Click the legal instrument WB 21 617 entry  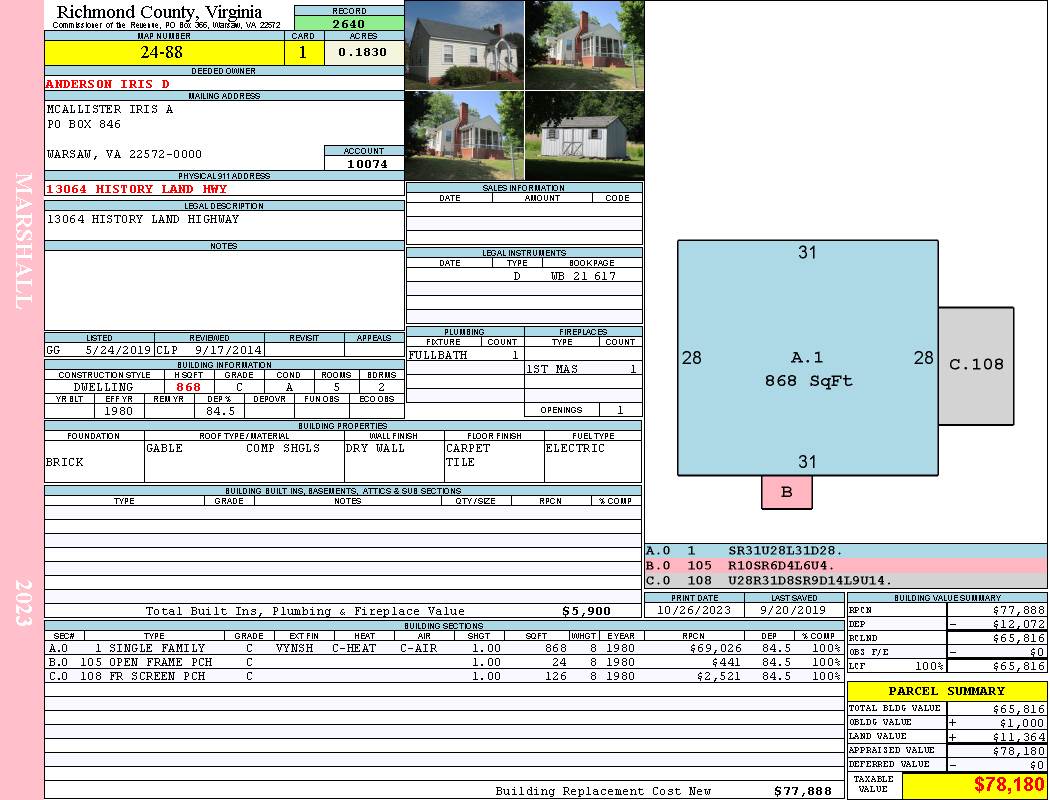[583, 276]
